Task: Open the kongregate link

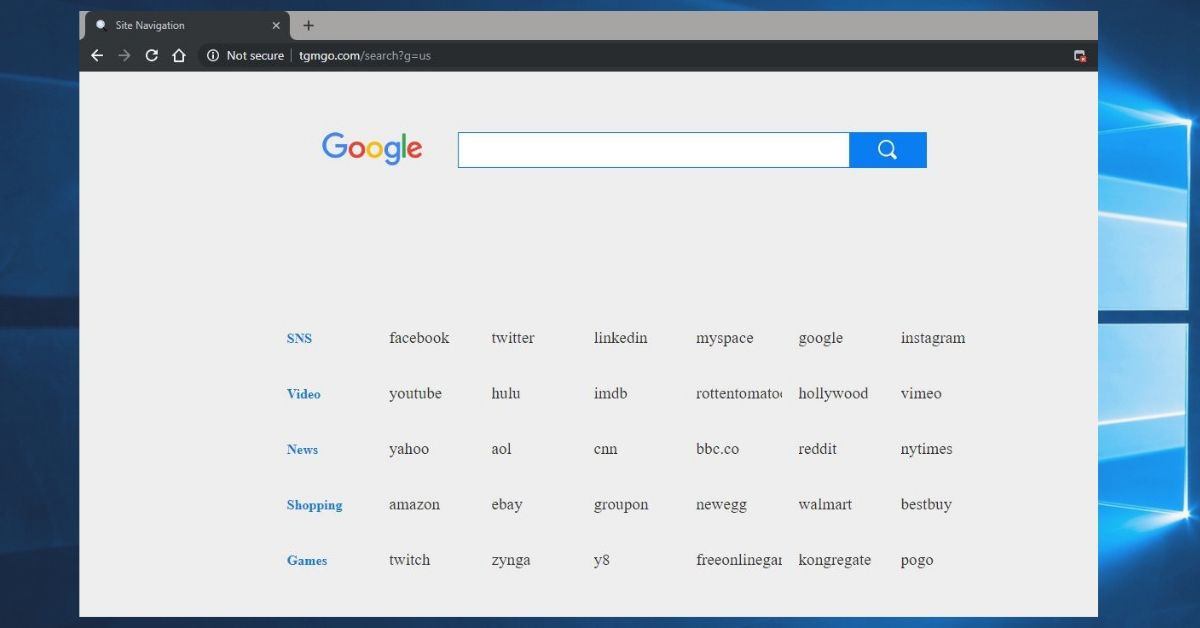Action: (835, 561)
